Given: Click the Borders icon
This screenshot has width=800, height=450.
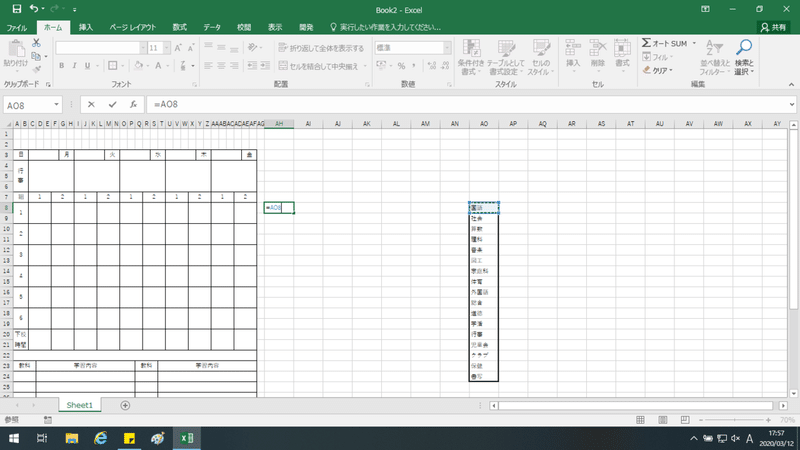Looking at the screenshot, I should (113, 66).
